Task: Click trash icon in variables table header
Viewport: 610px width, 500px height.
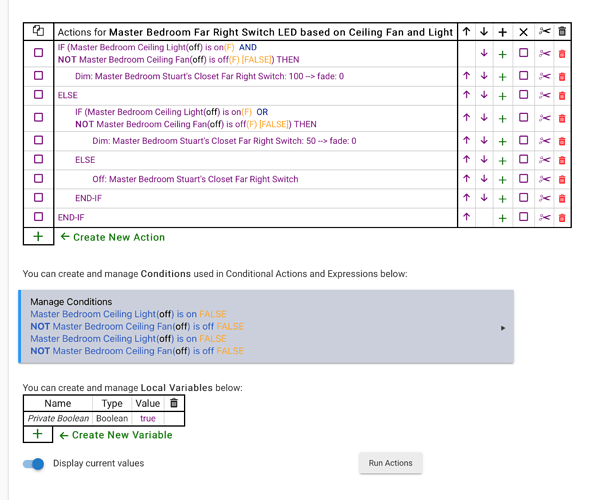Action: tap(174, 403)
